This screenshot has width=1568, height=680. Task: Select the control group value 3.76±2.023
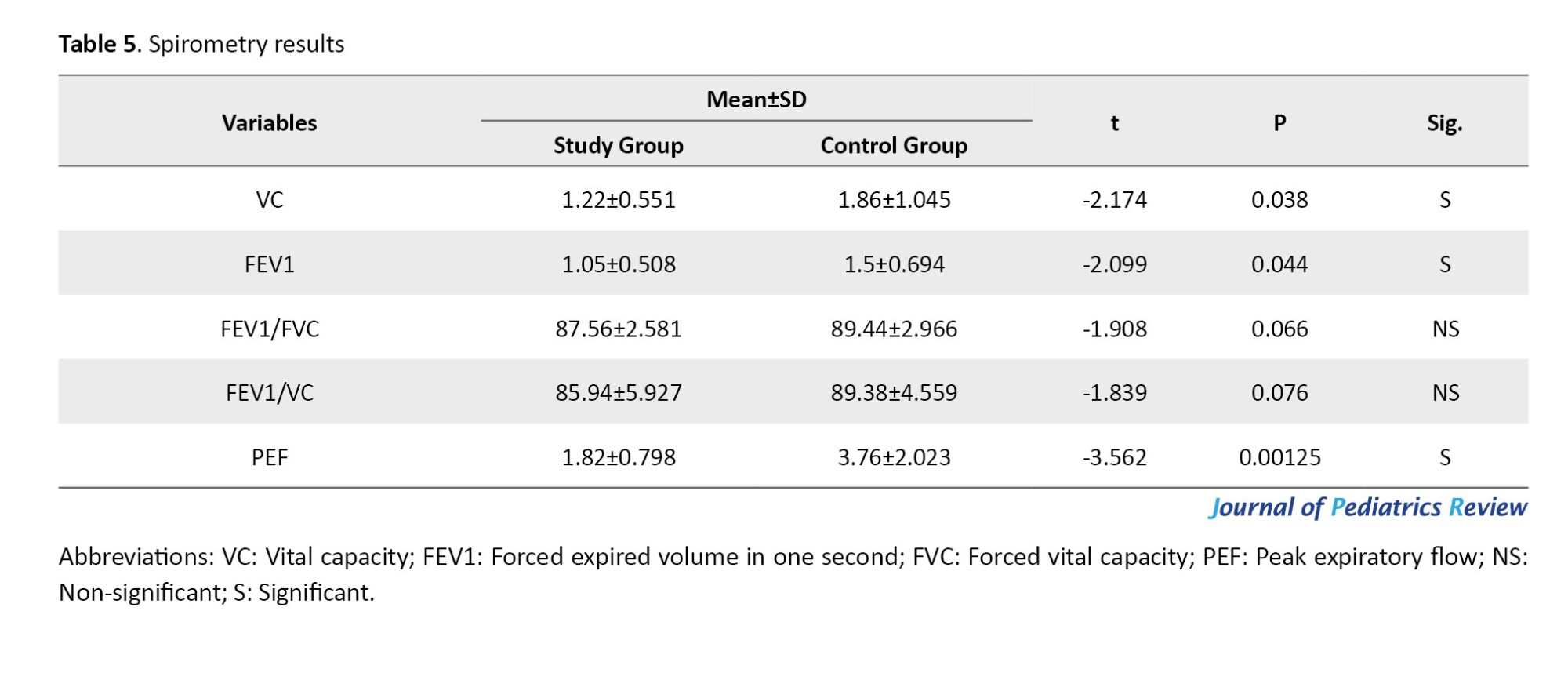point(894,457)
